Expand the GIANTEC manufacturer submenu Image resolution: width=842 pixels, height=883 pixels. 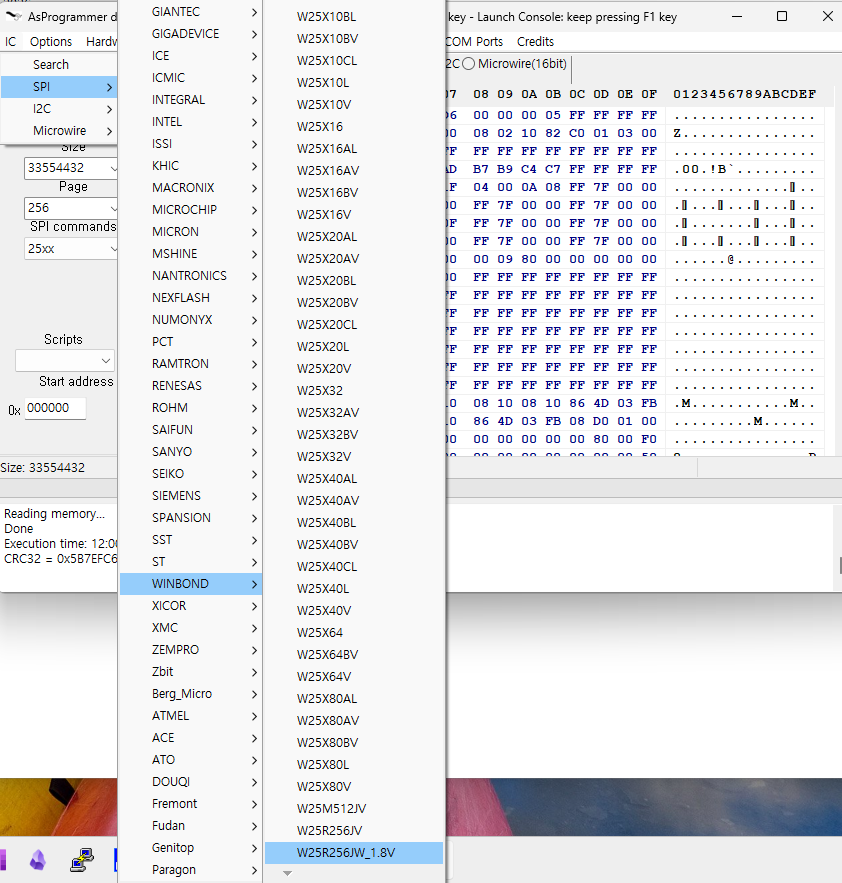pyautogui.click(x=191, y=12)
